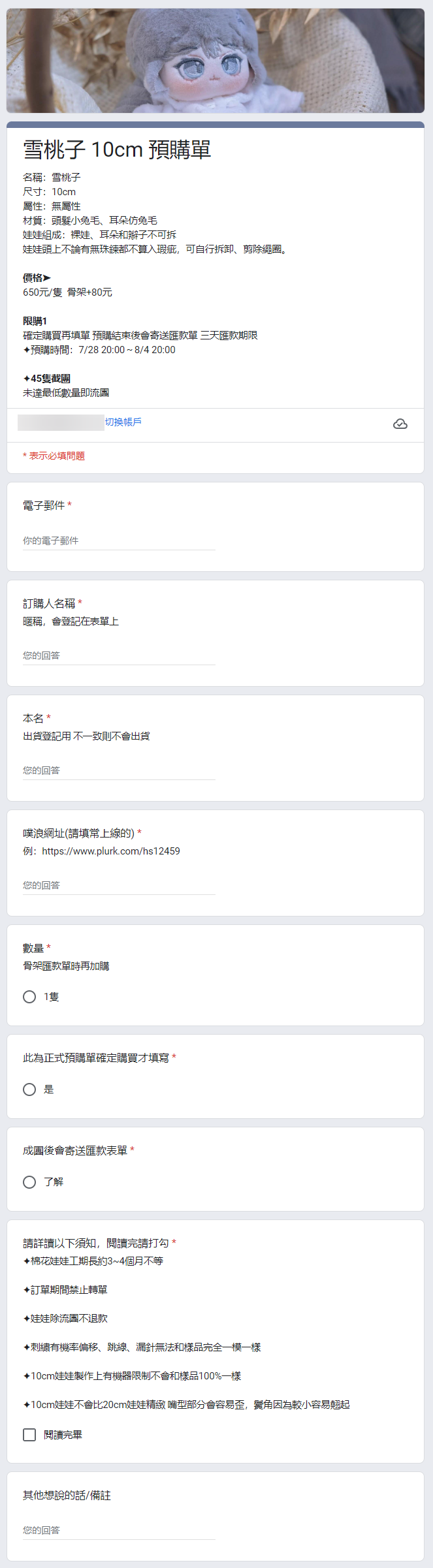Screen dimensions: 433x1568
Task: Click the 雪桃子 10cm 預購單 form title
Action: click(118, 149)
